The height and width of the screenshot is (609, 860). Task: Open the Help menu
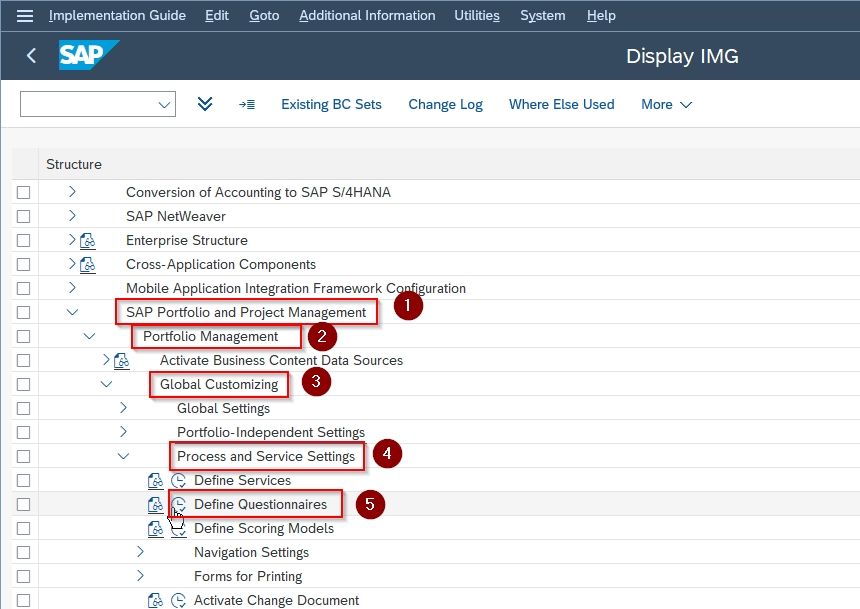click(x=601, y=15)
